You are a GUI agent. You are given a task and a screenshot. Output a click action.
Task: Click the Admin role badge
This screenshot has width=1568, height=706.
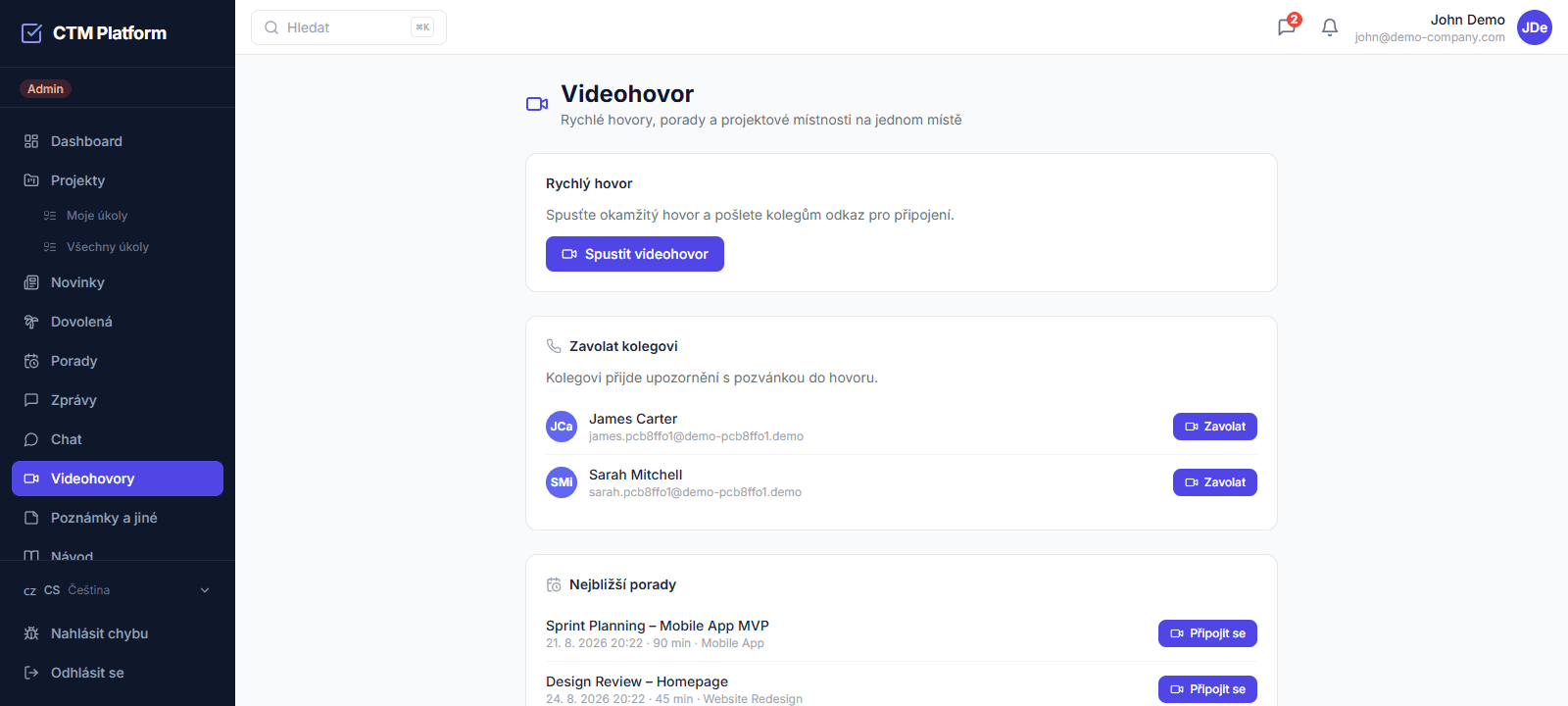coord(45,89)
